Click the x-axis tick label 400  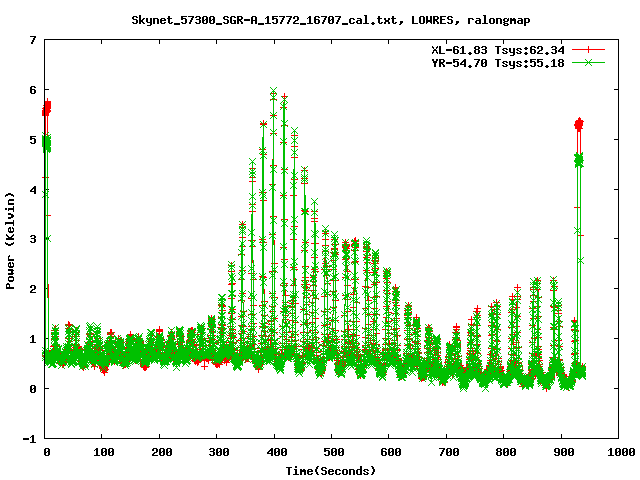click(x=276, y=452)
